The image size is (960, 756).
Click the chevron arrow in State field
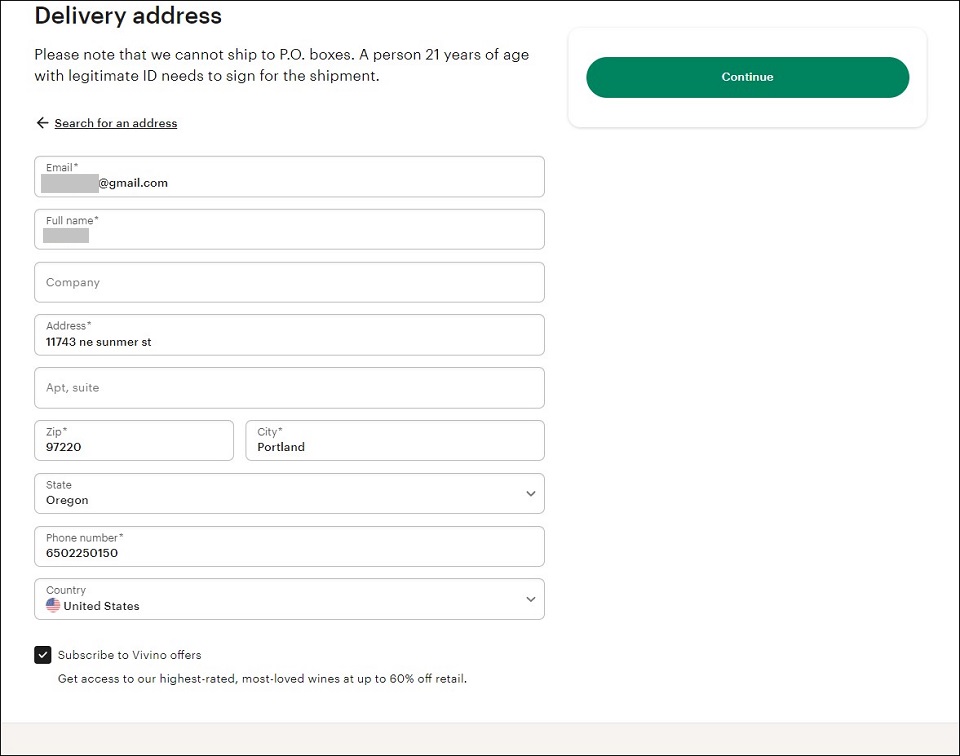(x=531, y=493)
